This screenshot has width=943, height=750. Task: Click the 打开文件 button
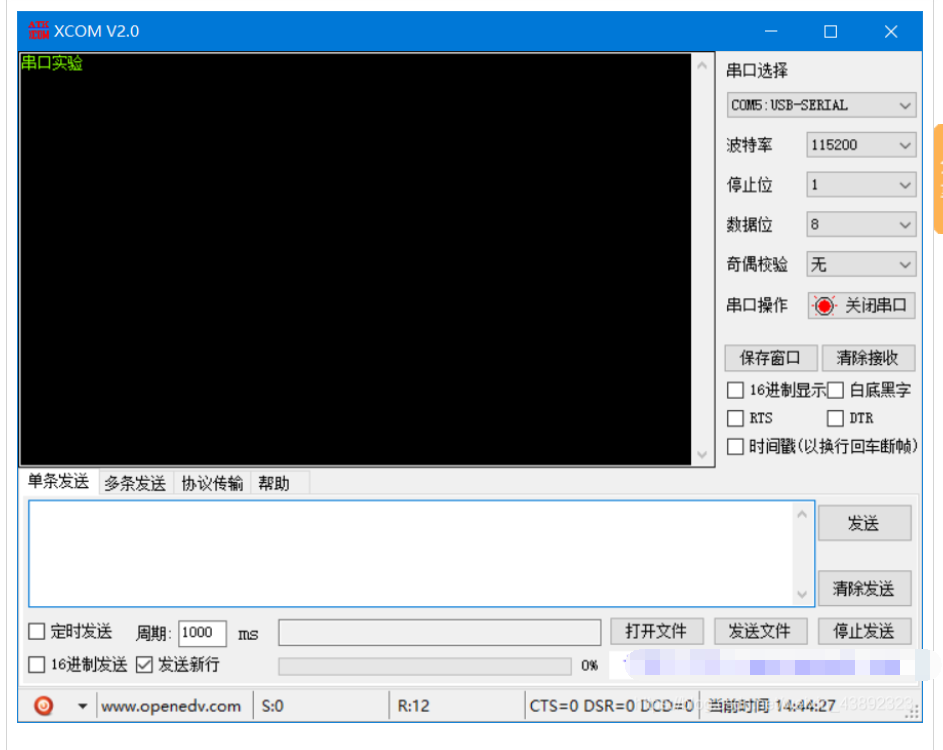pyautogui.click(x=656, y=631)
